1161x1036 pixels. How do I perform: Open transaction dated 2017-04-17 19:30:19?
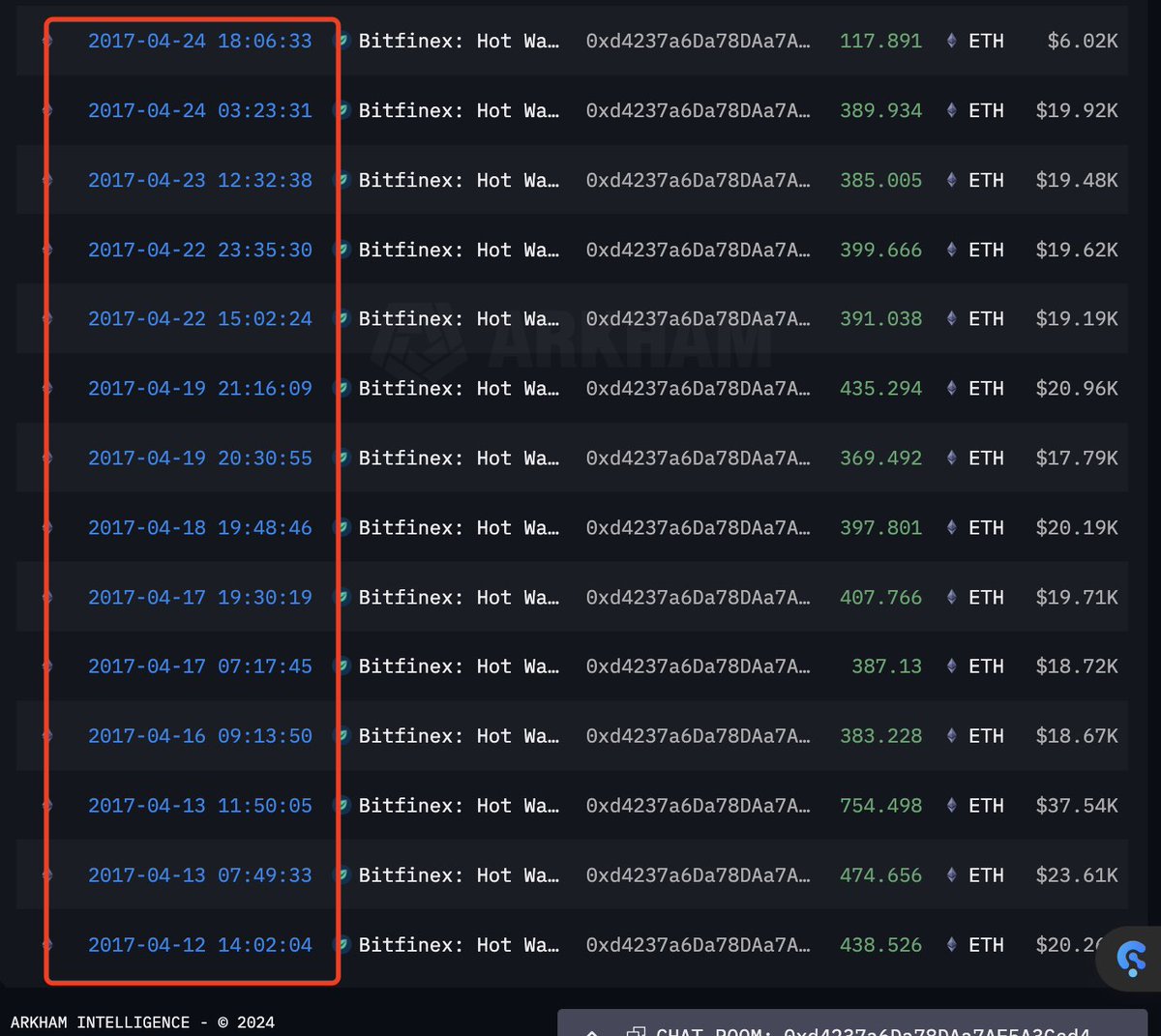pyautogui.click(x=200, y=597)
